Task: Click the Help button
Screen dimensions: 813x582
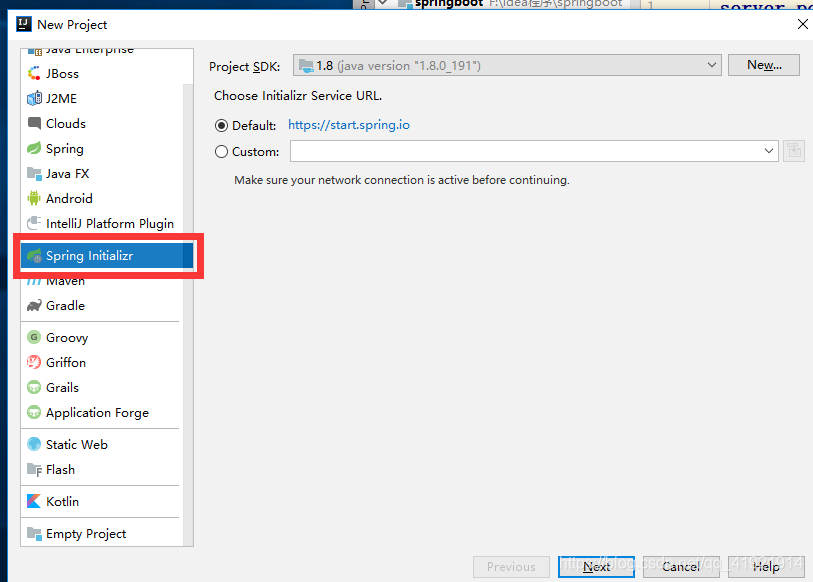Action: [766, 566]
